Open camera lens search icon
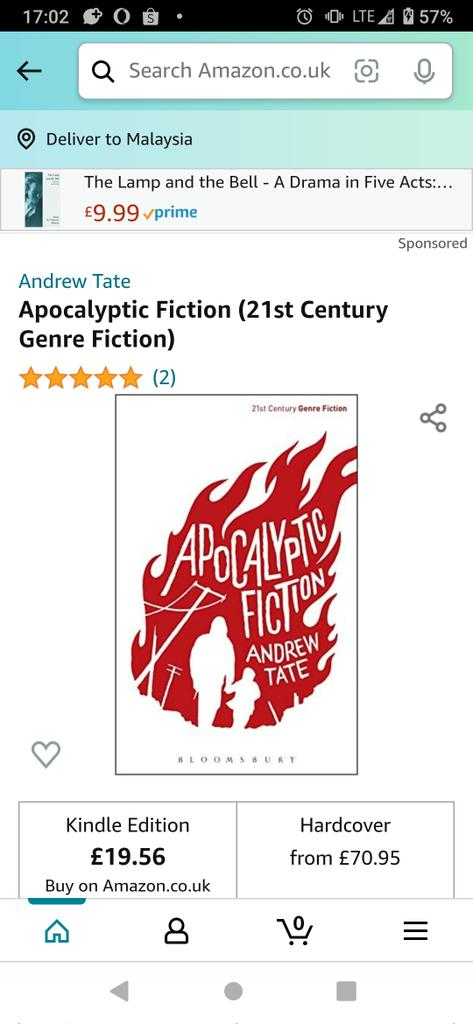Image resolution: width=473 pixels, height=1024 pixels. click(x=367, y=71)
